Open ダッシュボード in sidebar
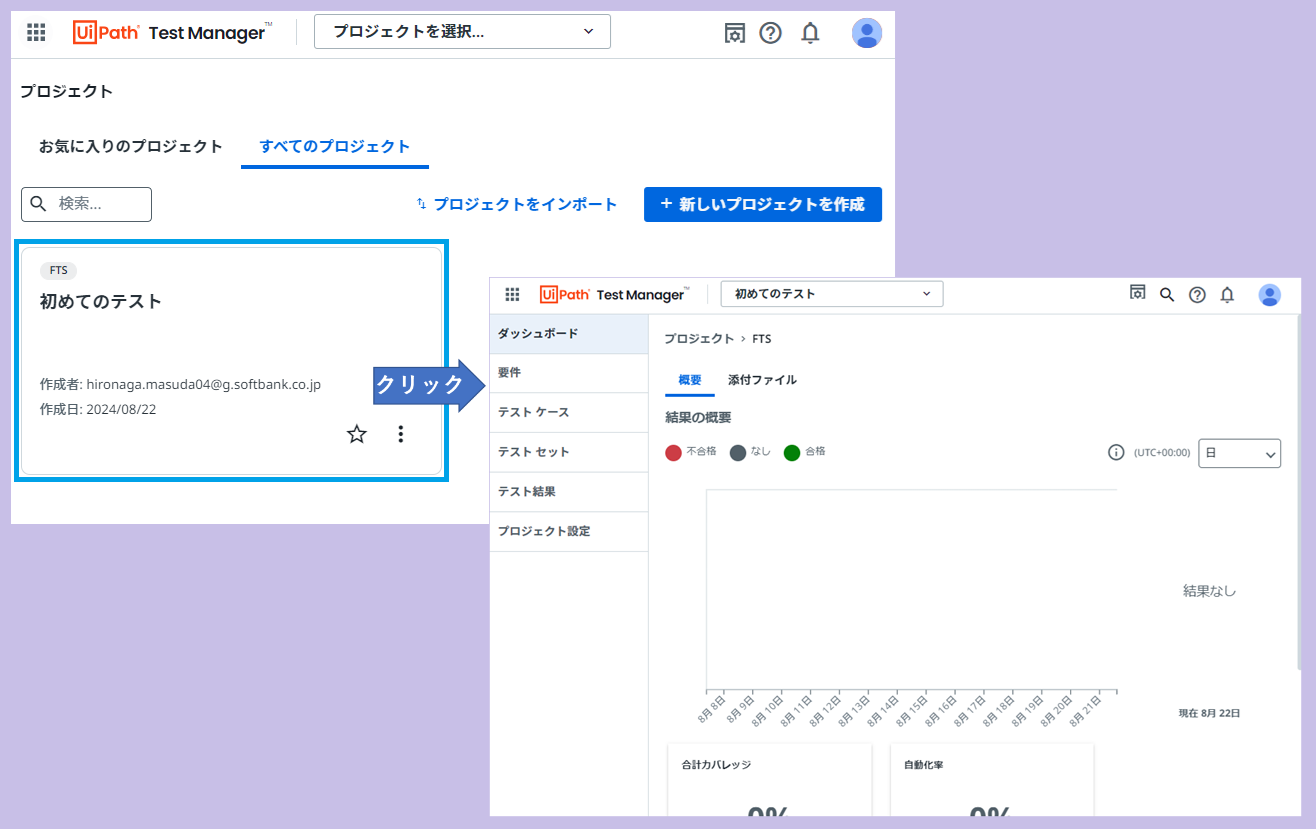 coord(569,334)
